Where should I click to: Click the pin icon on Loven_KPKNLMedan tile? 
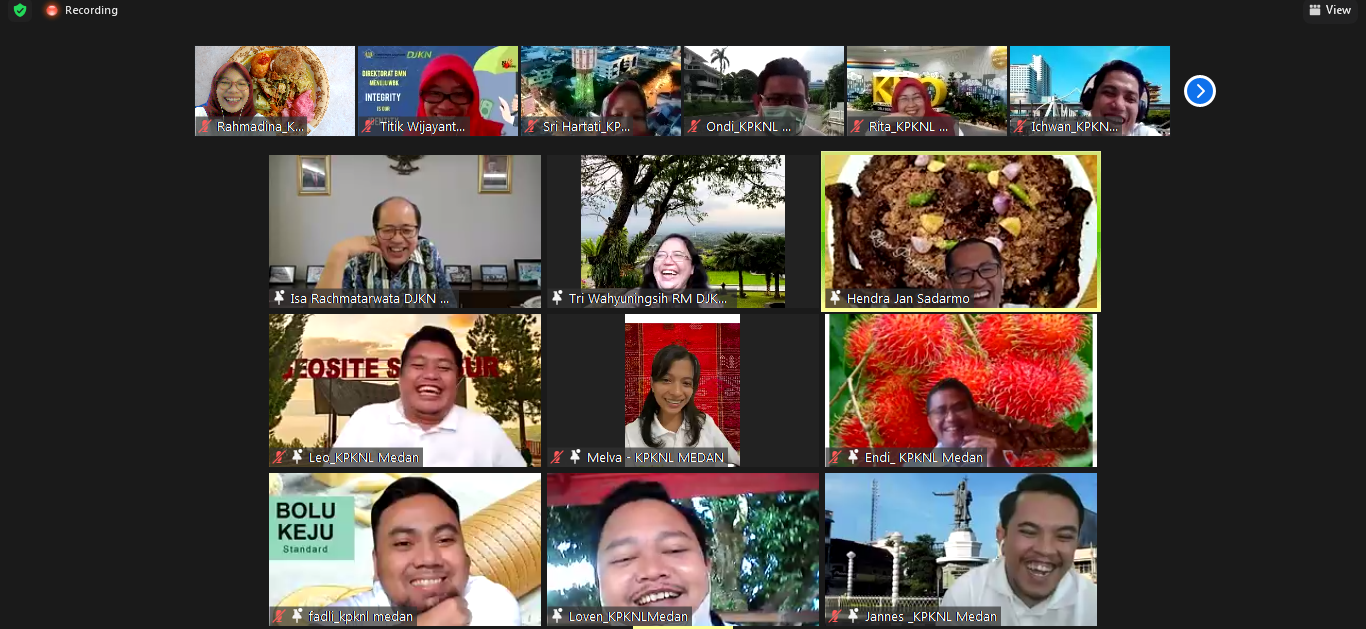[x=557, y=616]
